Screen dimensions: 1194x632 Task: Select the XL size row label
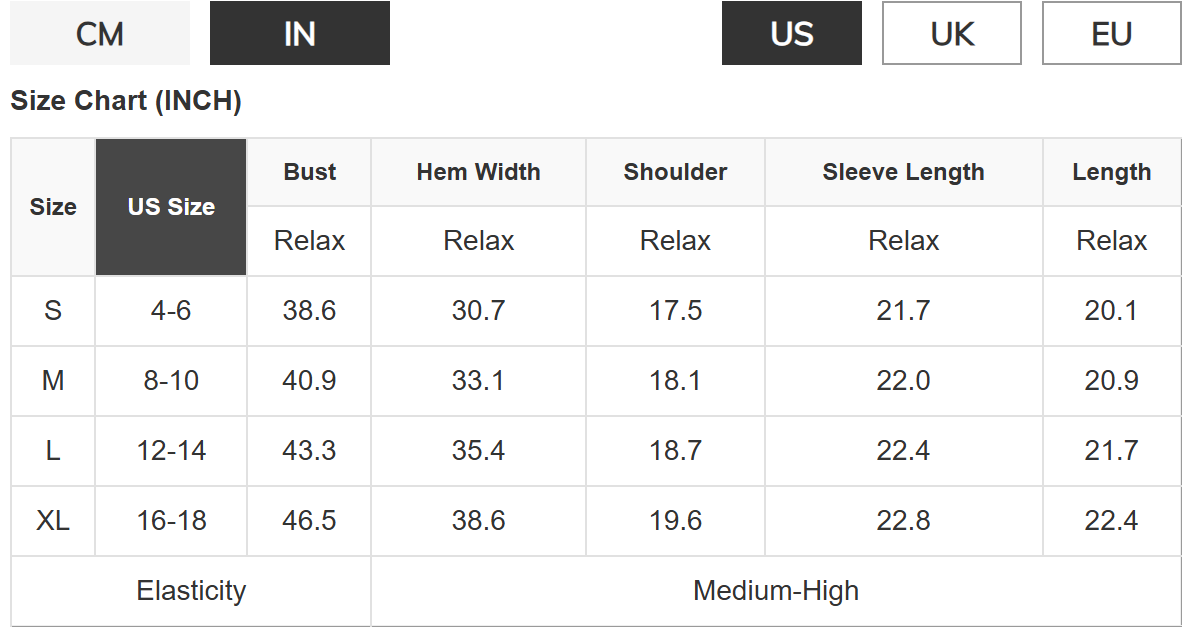[53, 521]
